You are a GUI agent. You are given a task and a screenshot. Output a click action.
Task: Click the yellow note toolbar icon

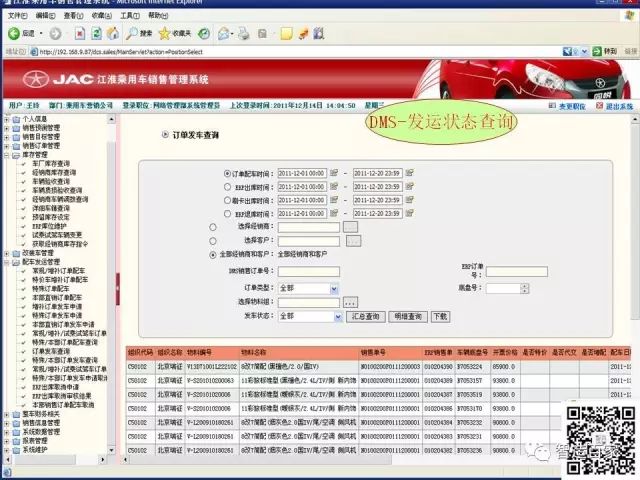(x=286, y=33)
